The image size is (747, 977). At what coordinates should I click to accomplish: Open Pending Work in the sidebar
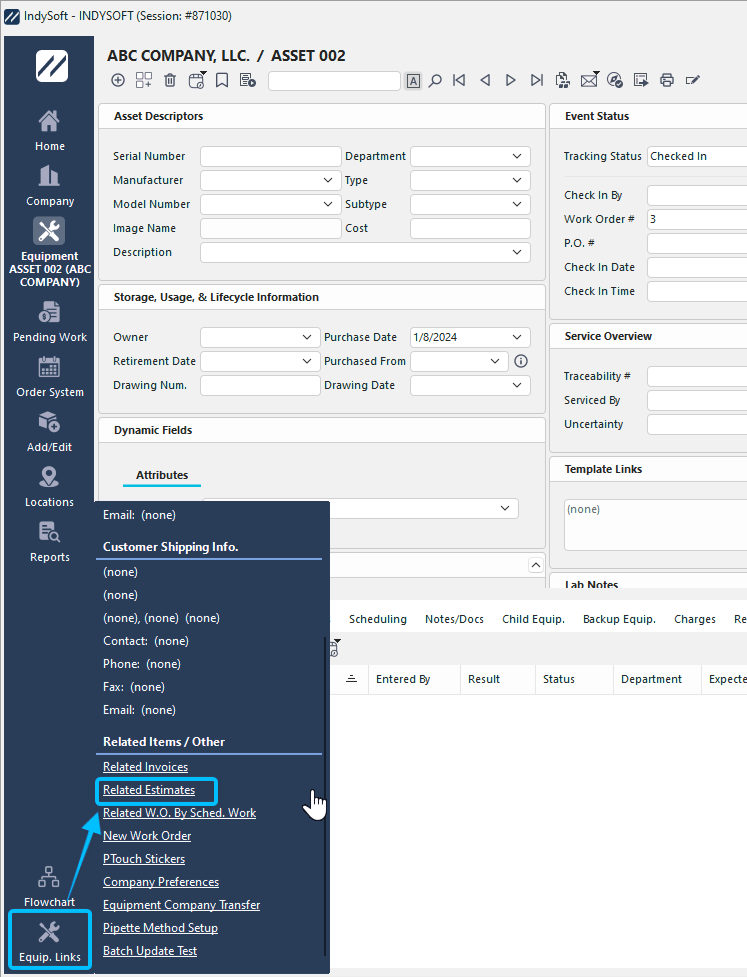coord(49,322)
